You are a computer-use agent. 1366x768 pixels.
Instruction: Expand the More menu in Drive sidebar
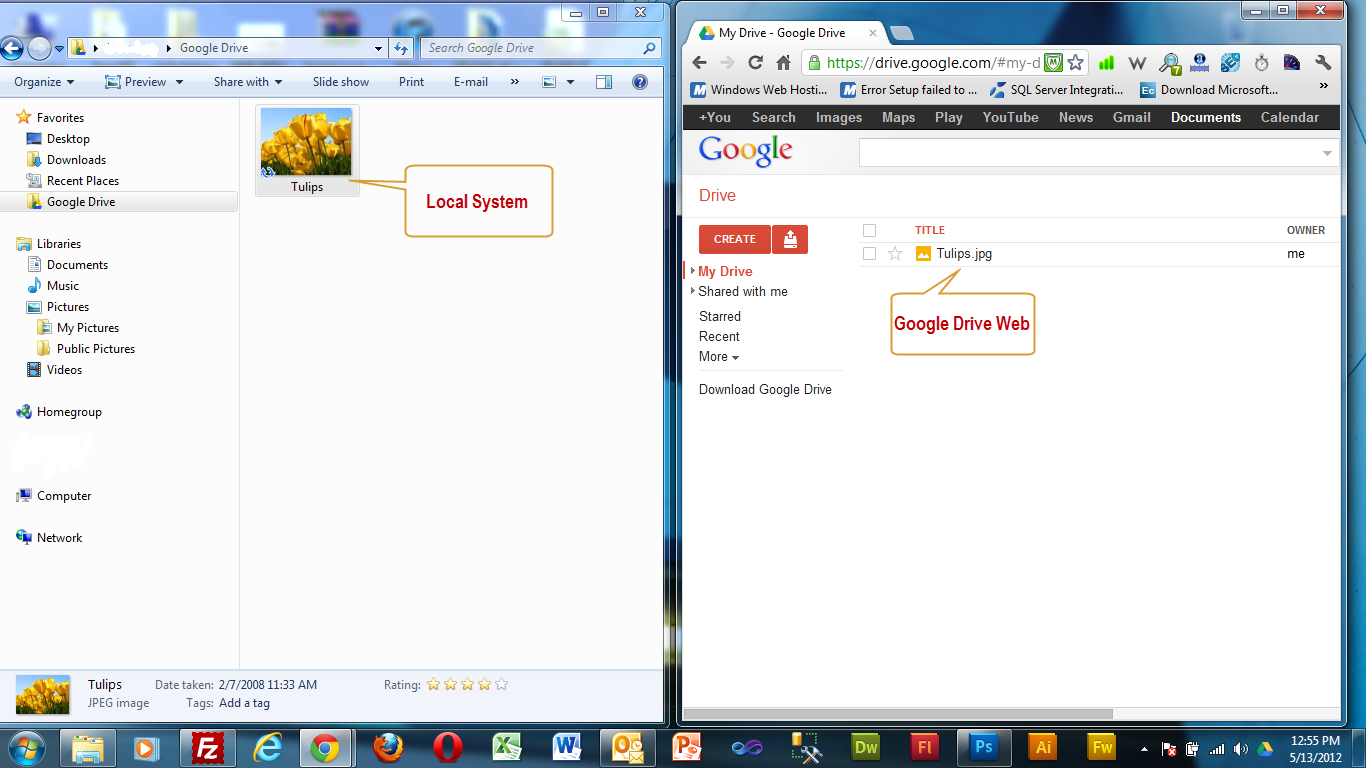[x=719, y=357]
